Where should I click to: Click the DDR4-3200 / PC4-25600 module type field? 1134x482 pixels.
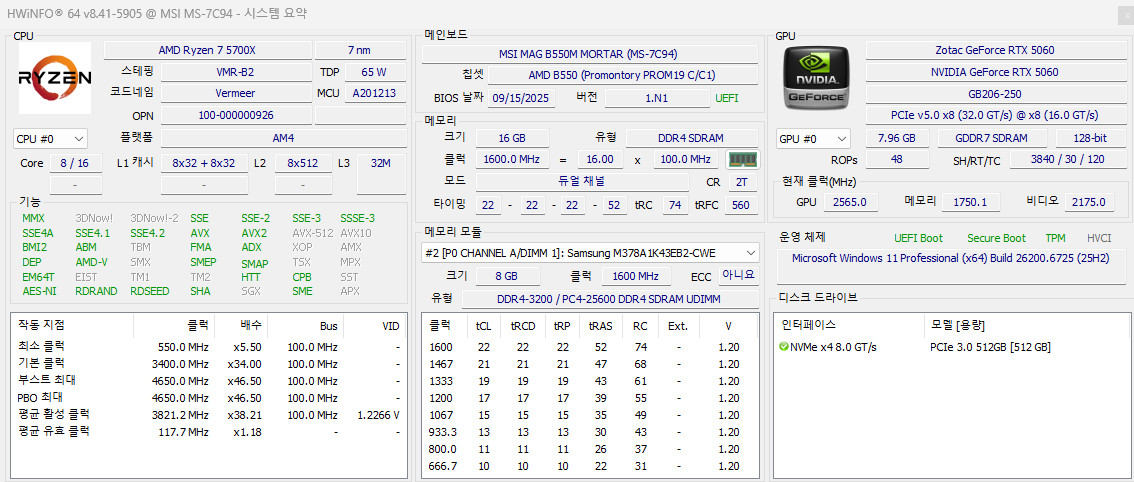610,299
